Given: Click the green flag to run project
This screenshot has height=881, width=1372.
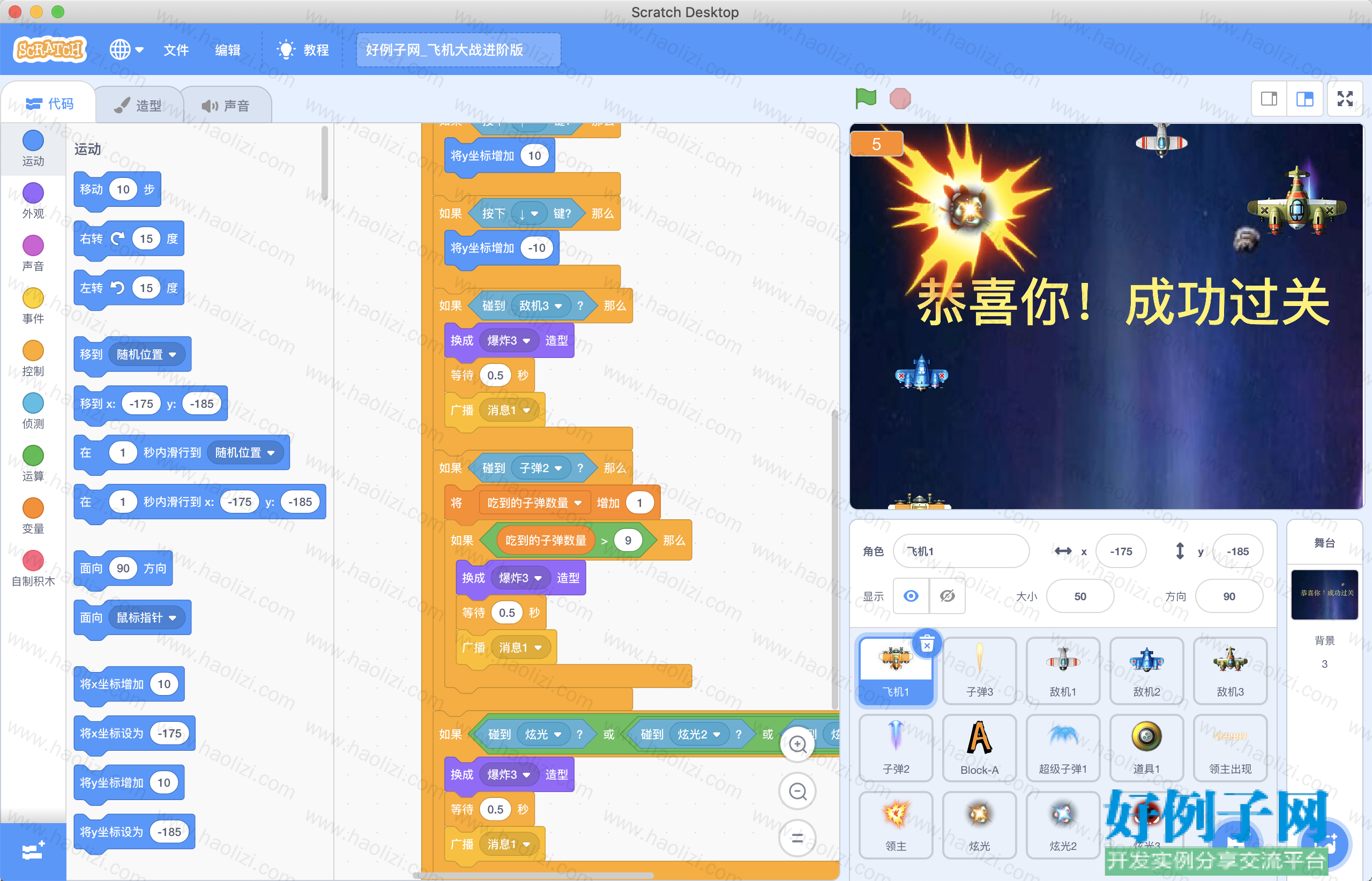Looking at the screenshot, I should [x=865, y=99].
